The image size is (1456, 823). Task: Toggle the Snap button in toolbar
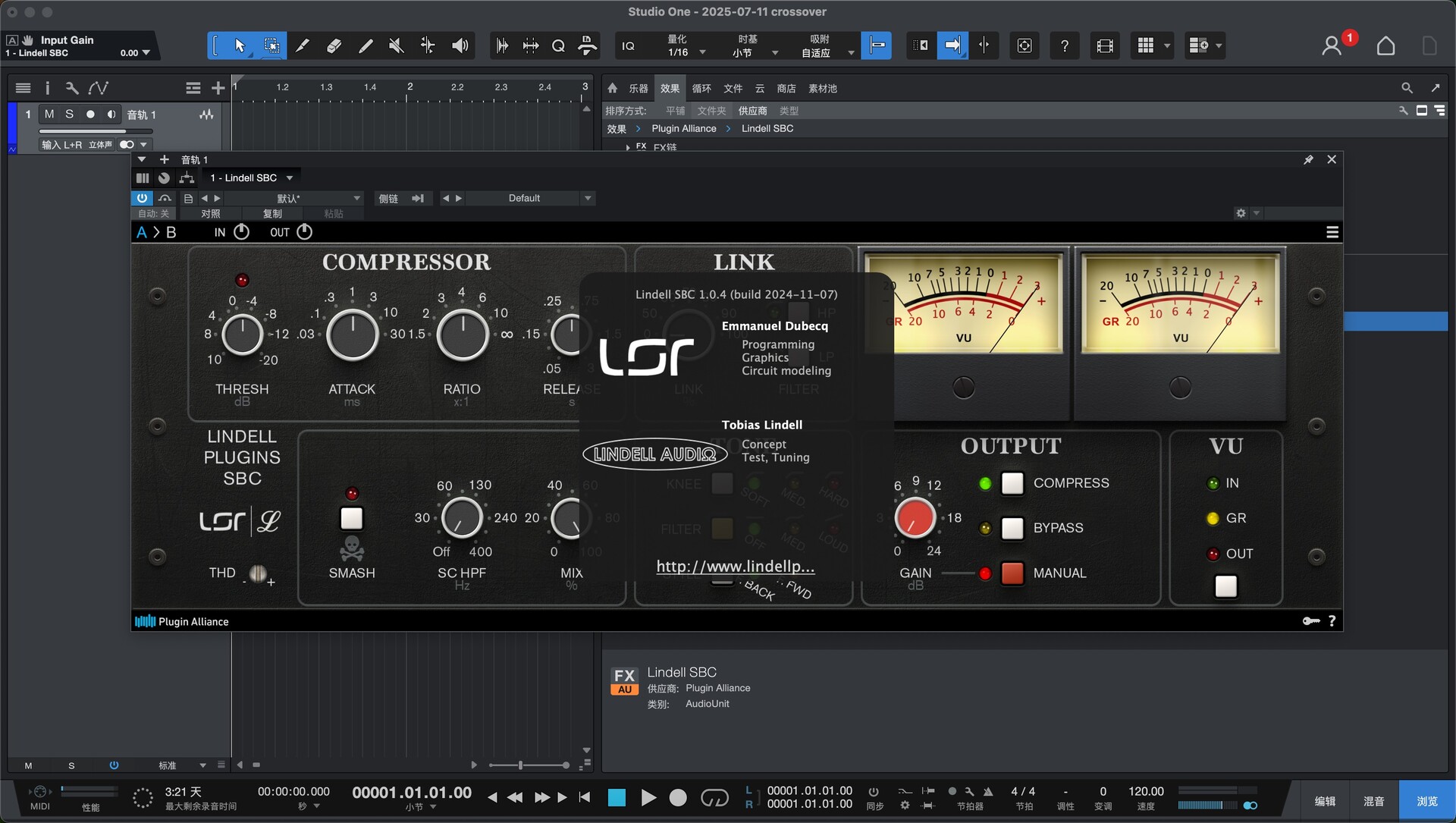pyautogui.click(x=877, y=46)
